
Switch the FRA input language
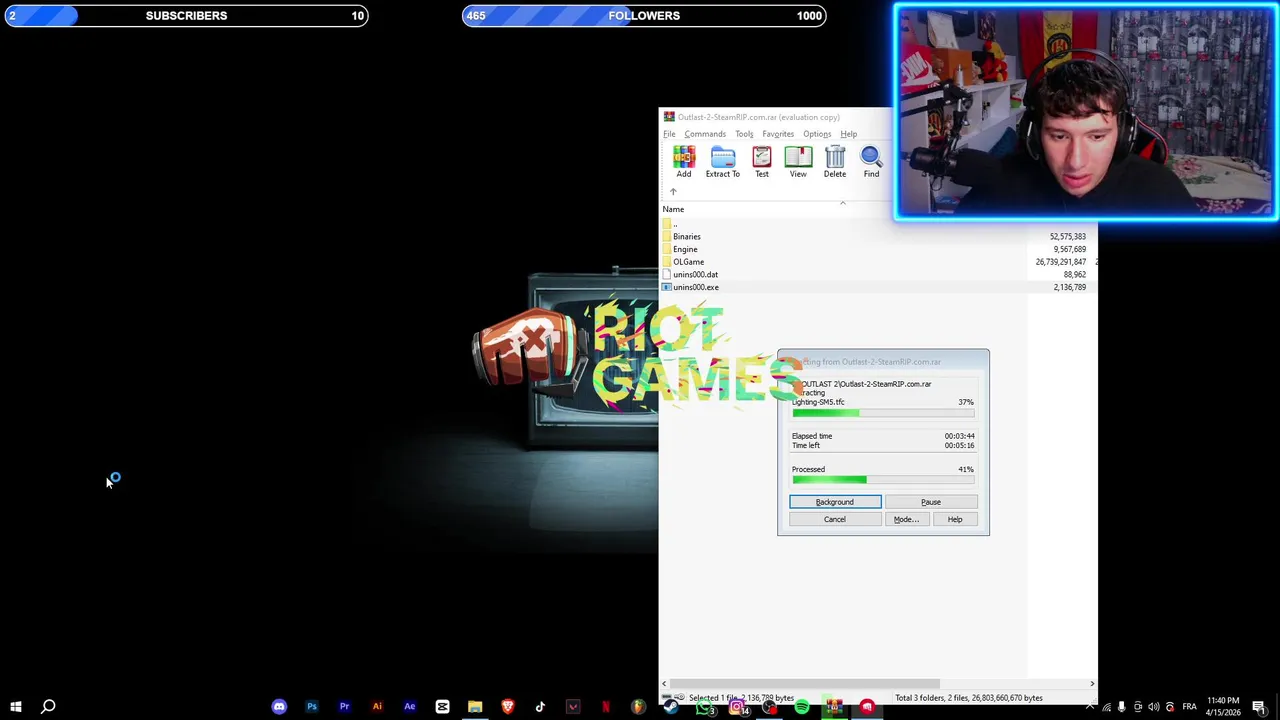(1189, 707)
